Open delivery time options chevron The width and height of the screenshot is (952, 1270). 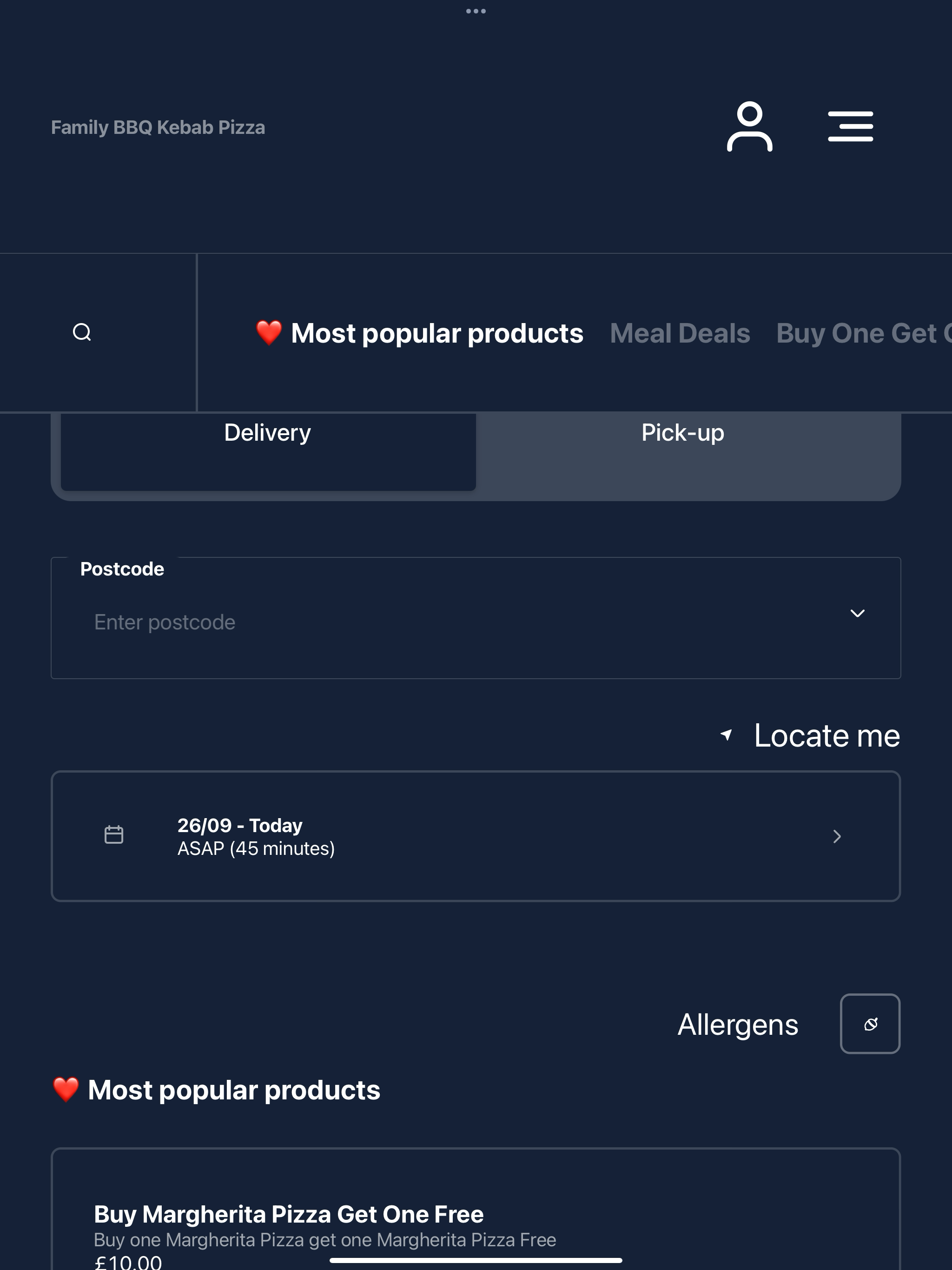(x=837, y=837)
